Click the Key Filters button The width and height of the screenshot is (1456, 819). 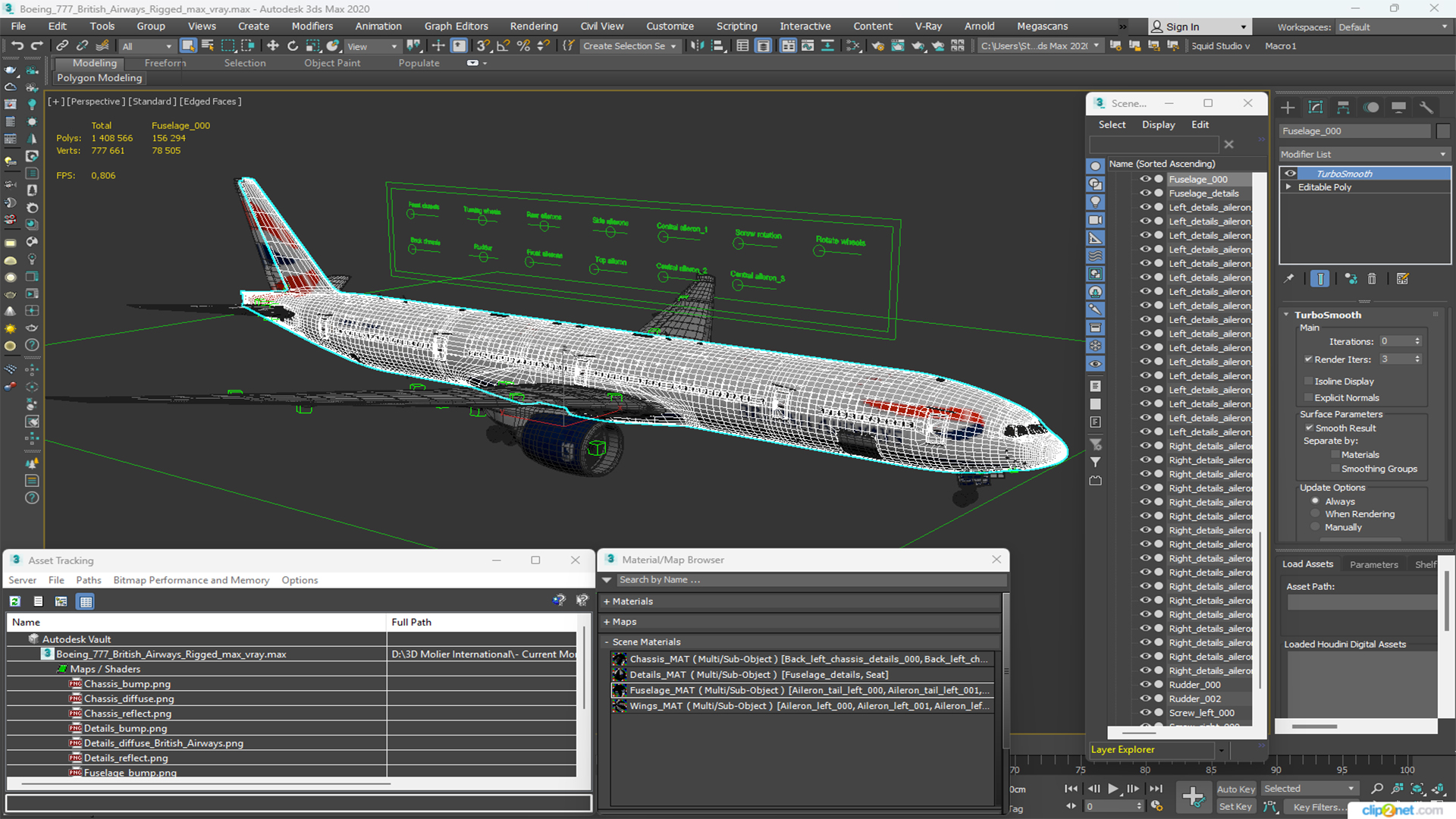click(1316, 807)
